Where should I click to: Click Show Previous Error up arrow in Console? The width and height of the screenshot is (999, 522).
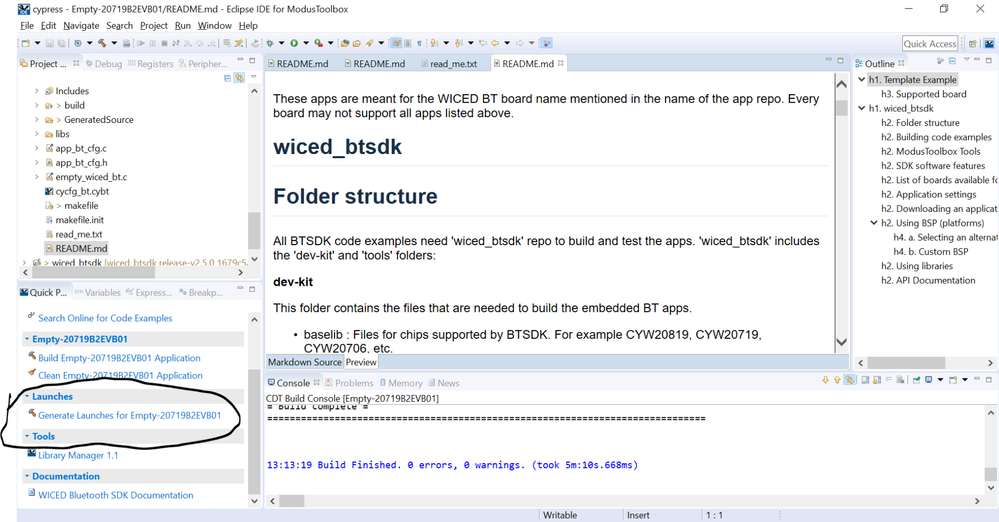point(837,380)
